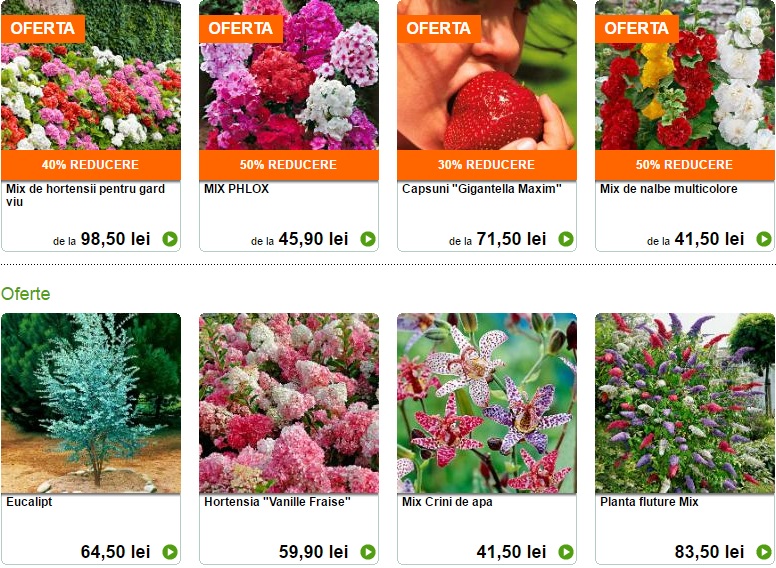Open the MIX PHLOX flower image

(x=289, y=75)
